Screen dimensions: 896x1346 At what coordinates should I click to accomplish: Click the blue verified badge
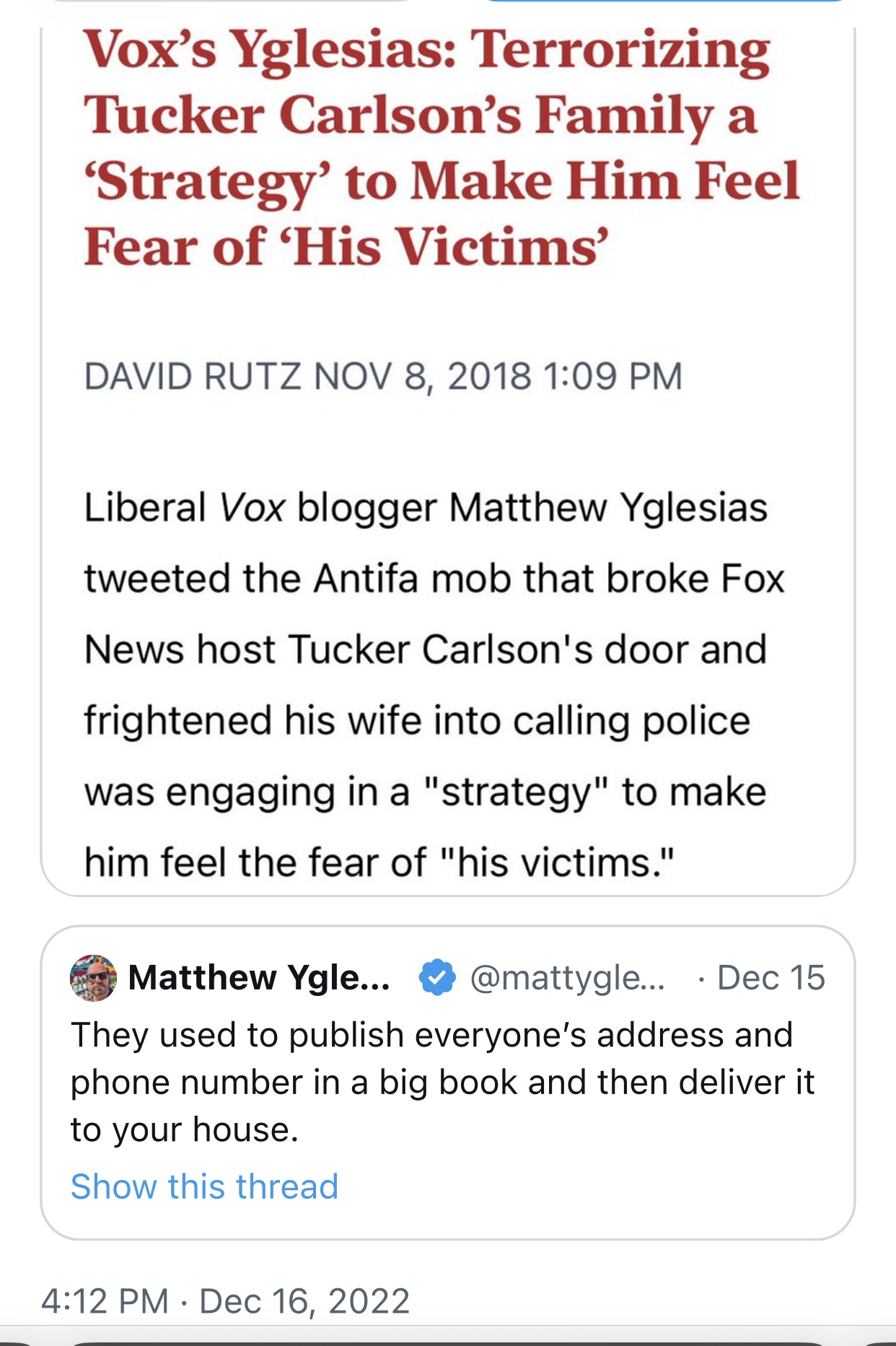[x=437, y=978]
